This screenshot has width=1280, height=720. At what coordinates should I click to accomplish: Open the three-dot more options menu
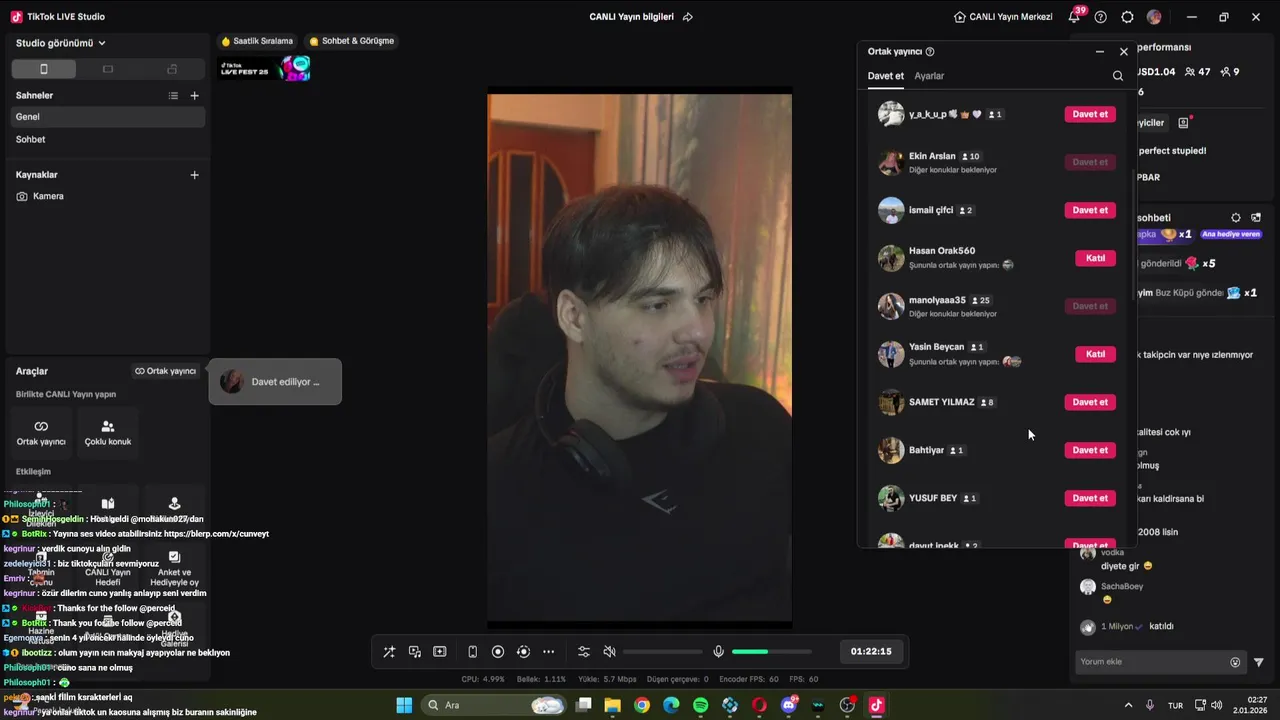click(548, 652)
